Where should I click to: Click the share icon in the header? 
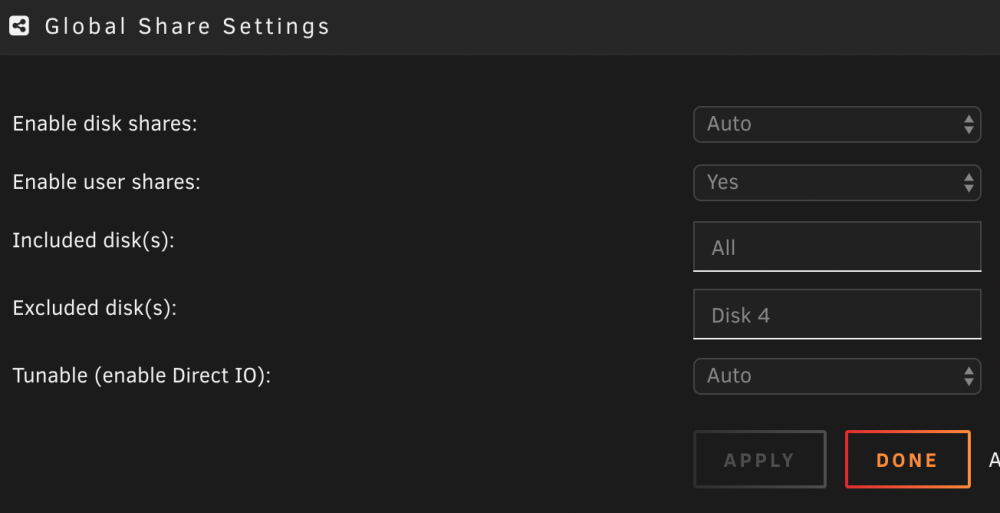(19, 26)
